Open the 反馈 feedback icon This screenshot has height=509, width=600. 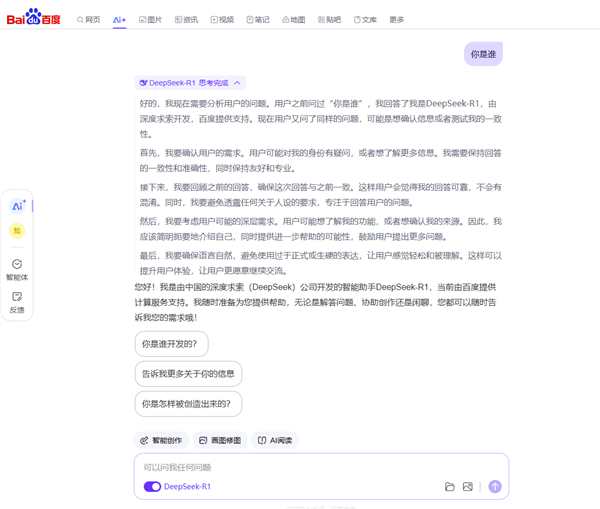point(17,301)
